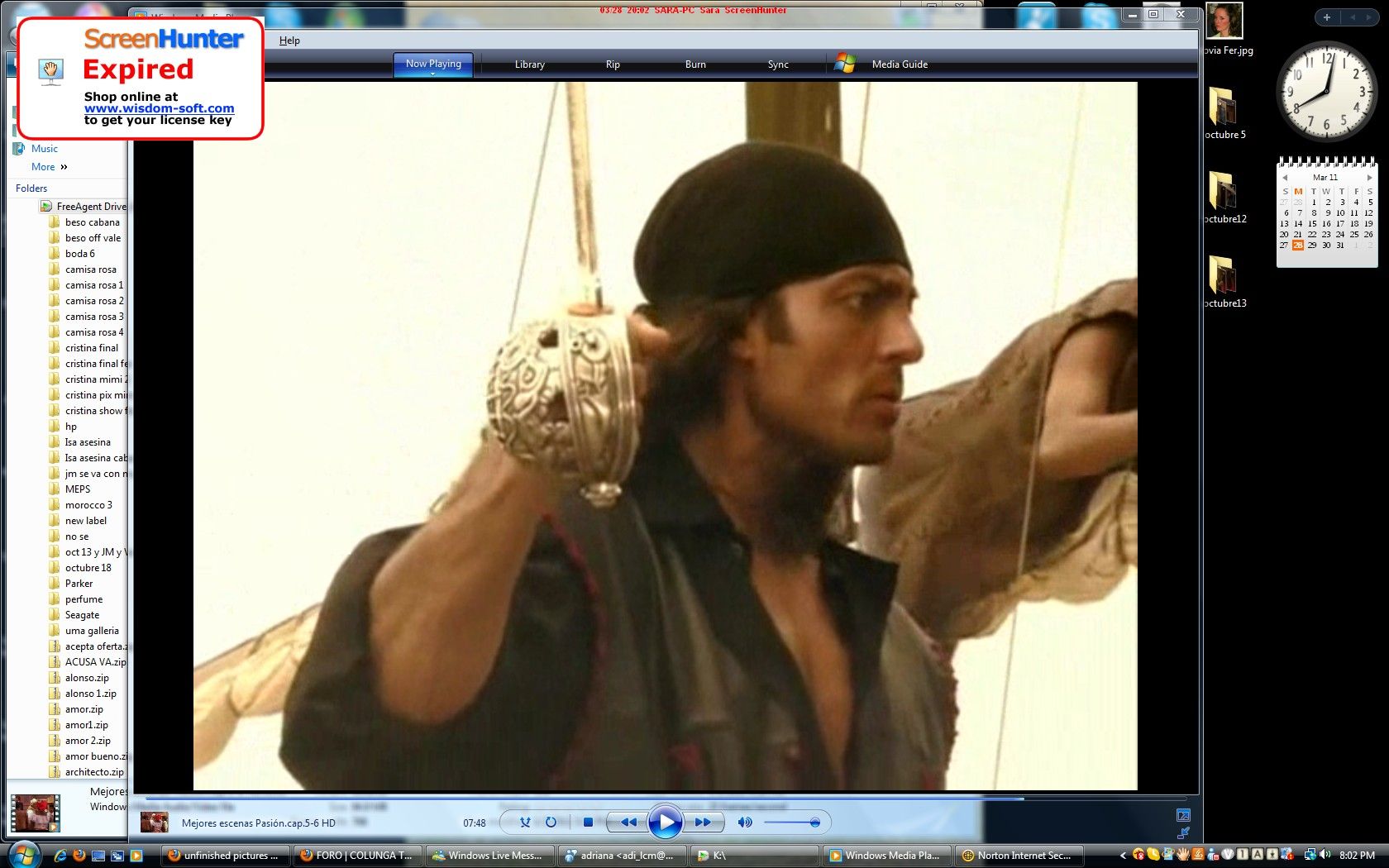Click the seek bar above the controls
Screen dimensions: 1389x868
click(666, 799)
